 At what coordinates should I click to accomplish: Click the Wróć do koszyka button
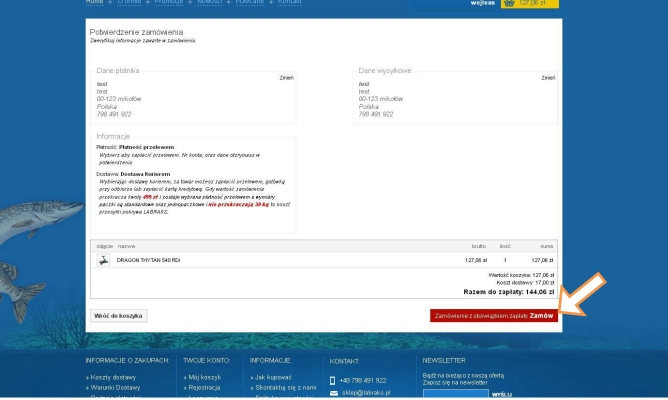[x=118, y=316]
